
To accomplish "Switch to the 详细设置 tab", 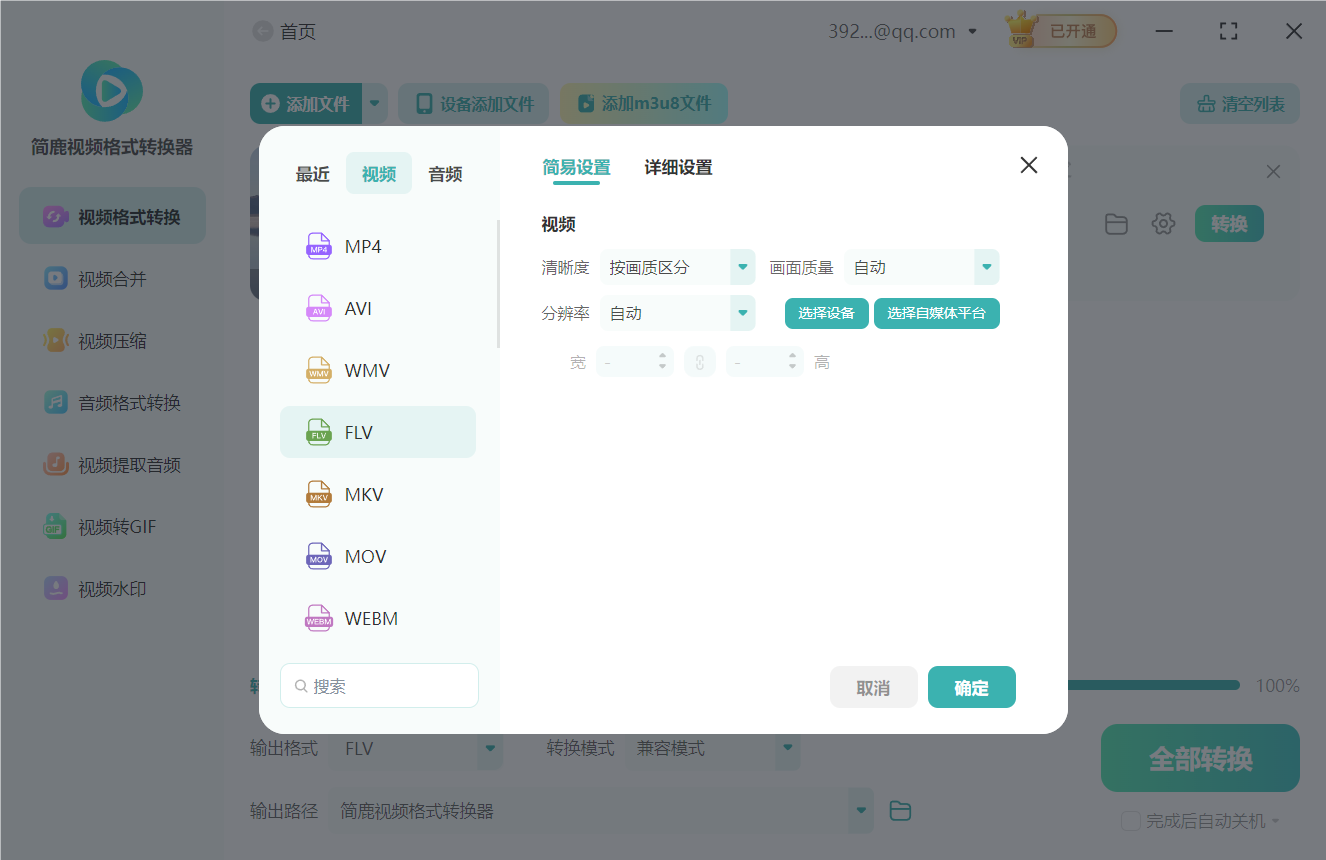I will (x=677, y=167).
